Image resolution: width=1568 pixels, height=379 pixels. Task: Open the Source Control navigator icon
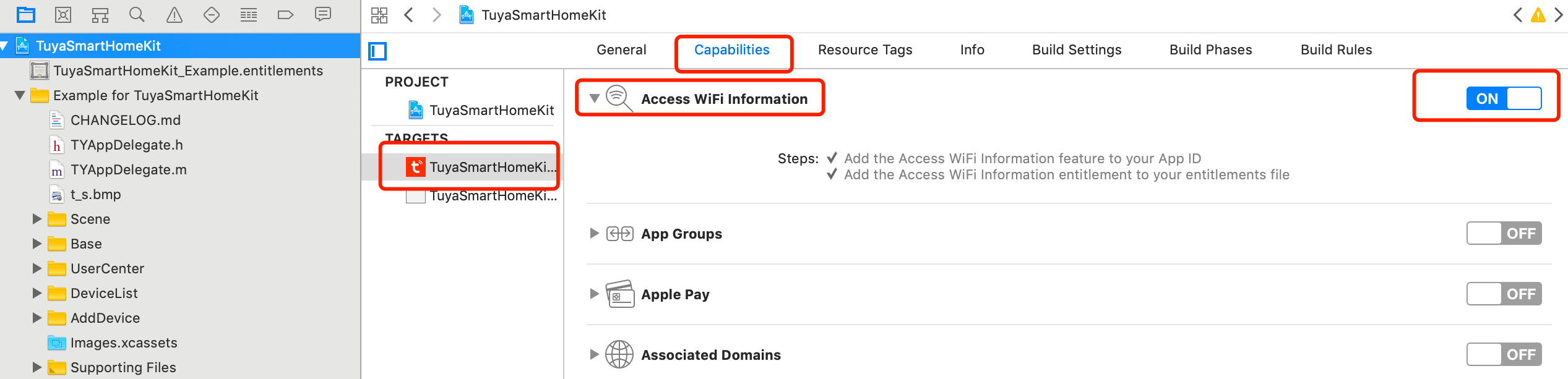[x=63, y=14]
